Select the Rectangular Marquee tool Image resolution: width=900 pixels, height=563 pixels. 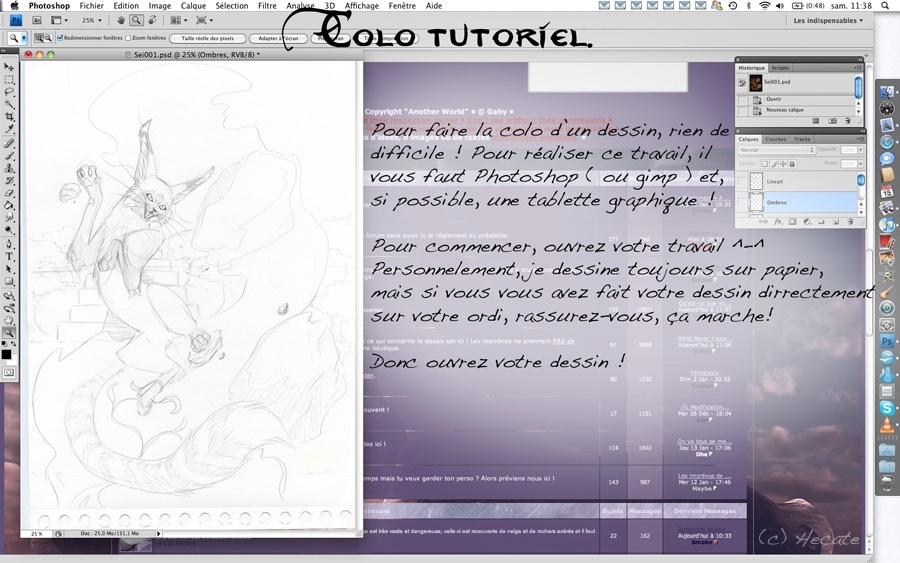pyautogui.click(x=9, y=80)
